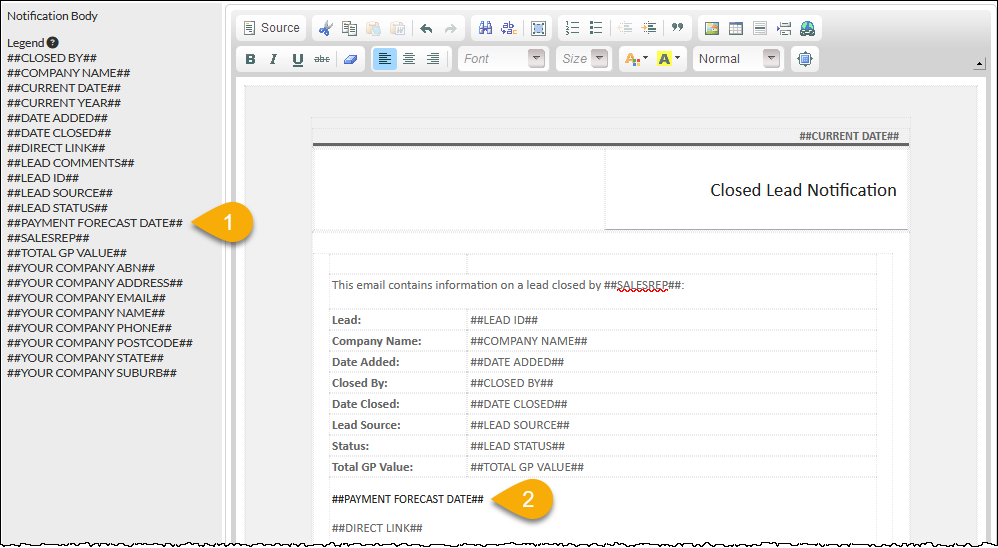Click the Undo arrow icon
The height and width of the screenshot is (548, 998).
426,28
